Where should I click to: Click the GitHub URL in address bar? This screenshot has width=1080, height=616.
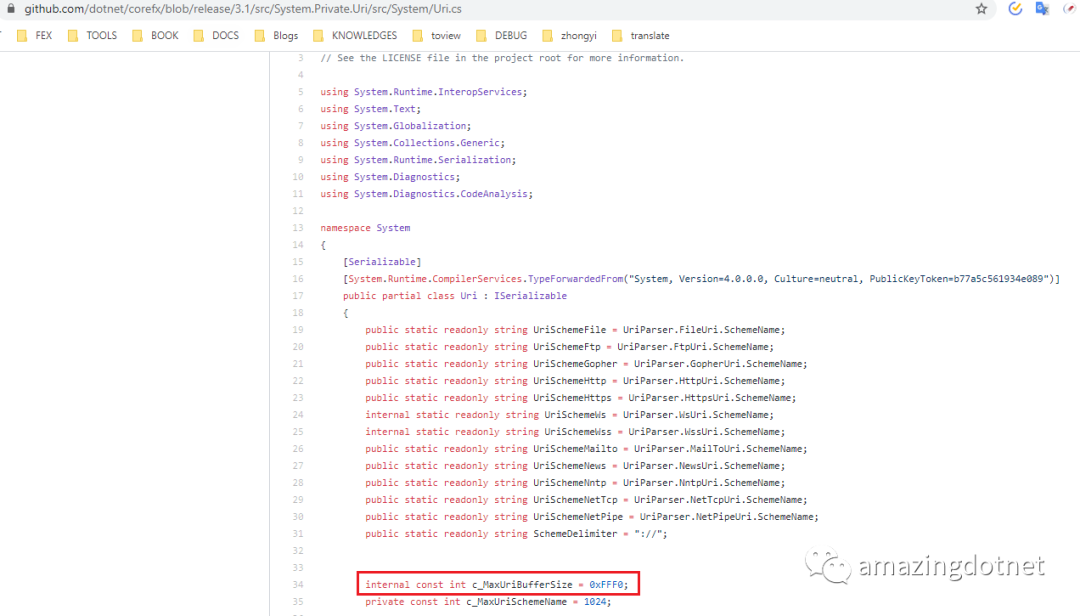243,9
